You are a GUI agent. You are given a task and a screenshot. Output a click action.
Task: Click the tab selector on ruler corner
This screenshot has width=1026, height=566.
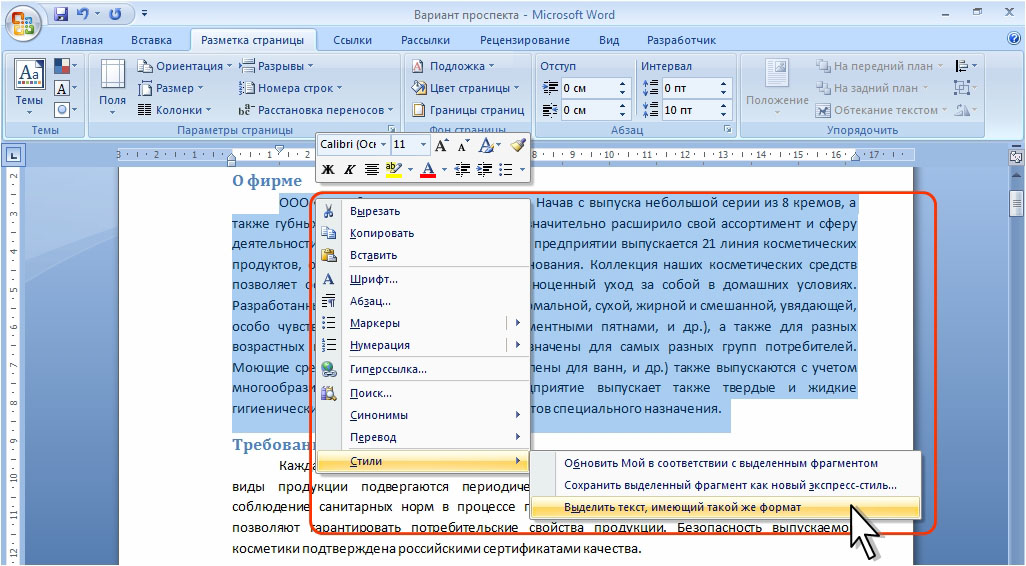pyautogui.click(x=14, y=156)
